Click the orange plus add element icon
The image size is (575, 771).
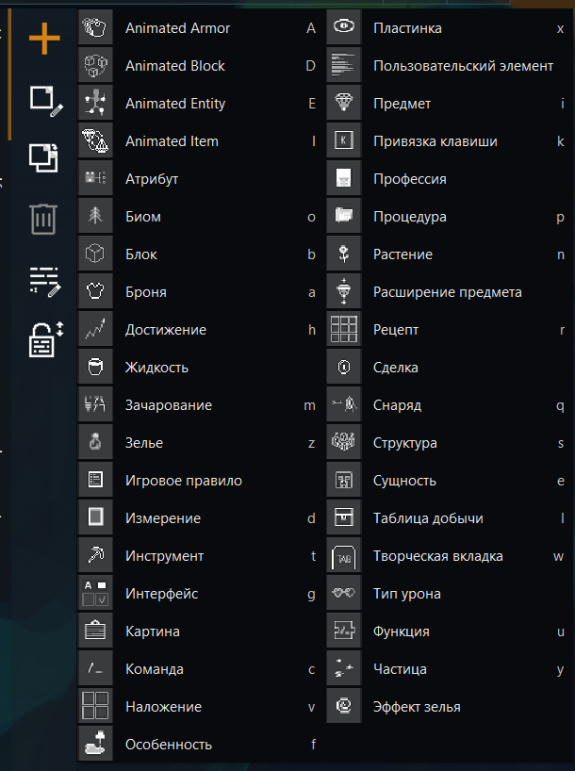tap(44, 38)
